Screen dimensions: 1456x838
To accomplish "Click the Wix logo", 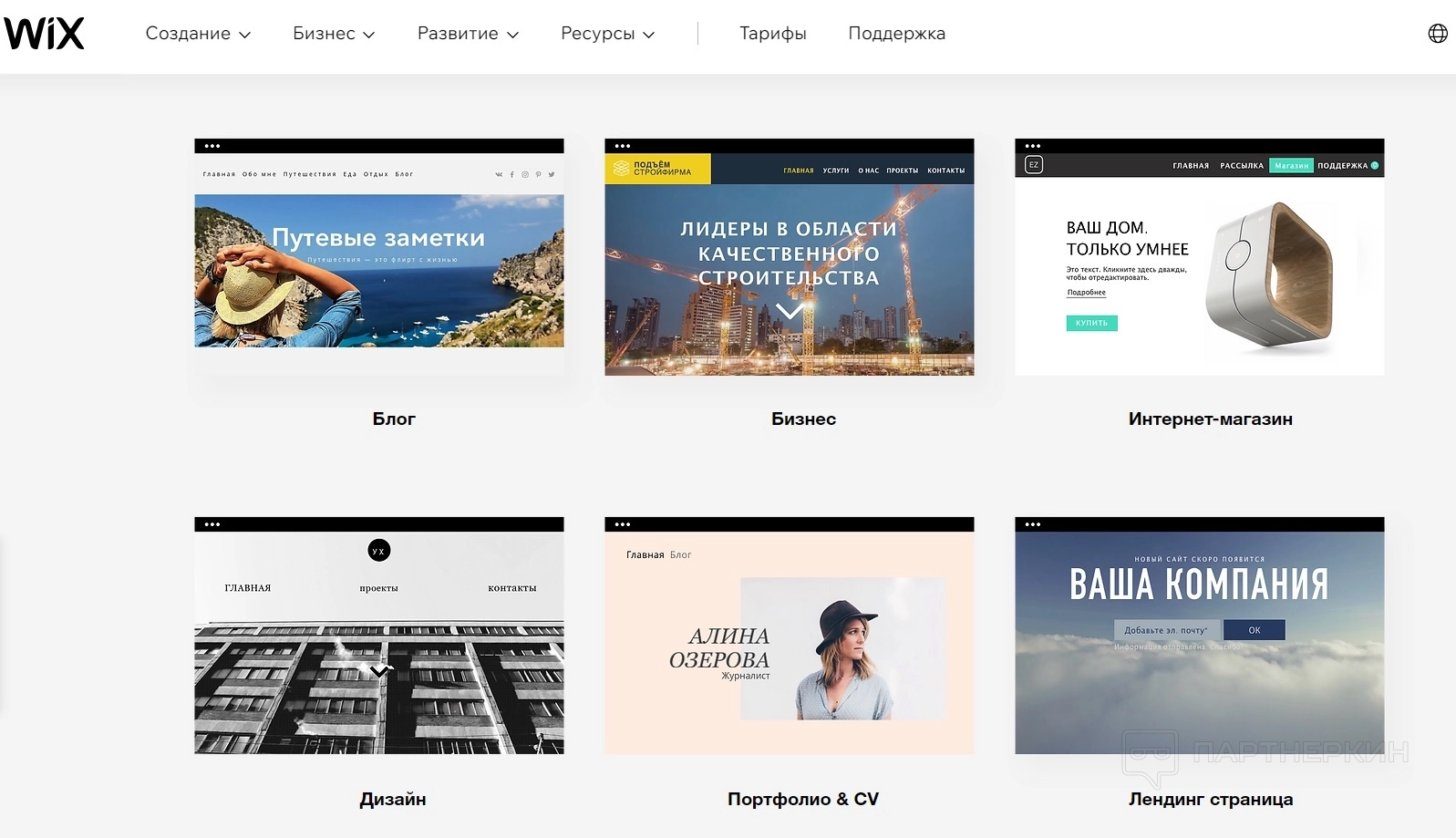I will pos(44,34).
